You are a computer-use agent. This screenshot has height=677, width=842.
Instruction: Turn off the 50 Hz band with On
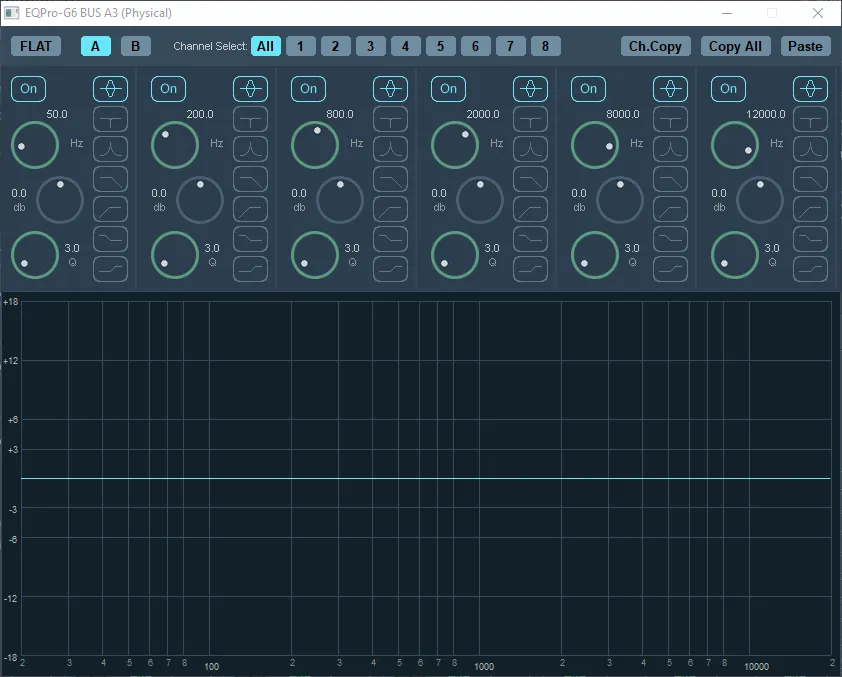(x=29, y=89)
